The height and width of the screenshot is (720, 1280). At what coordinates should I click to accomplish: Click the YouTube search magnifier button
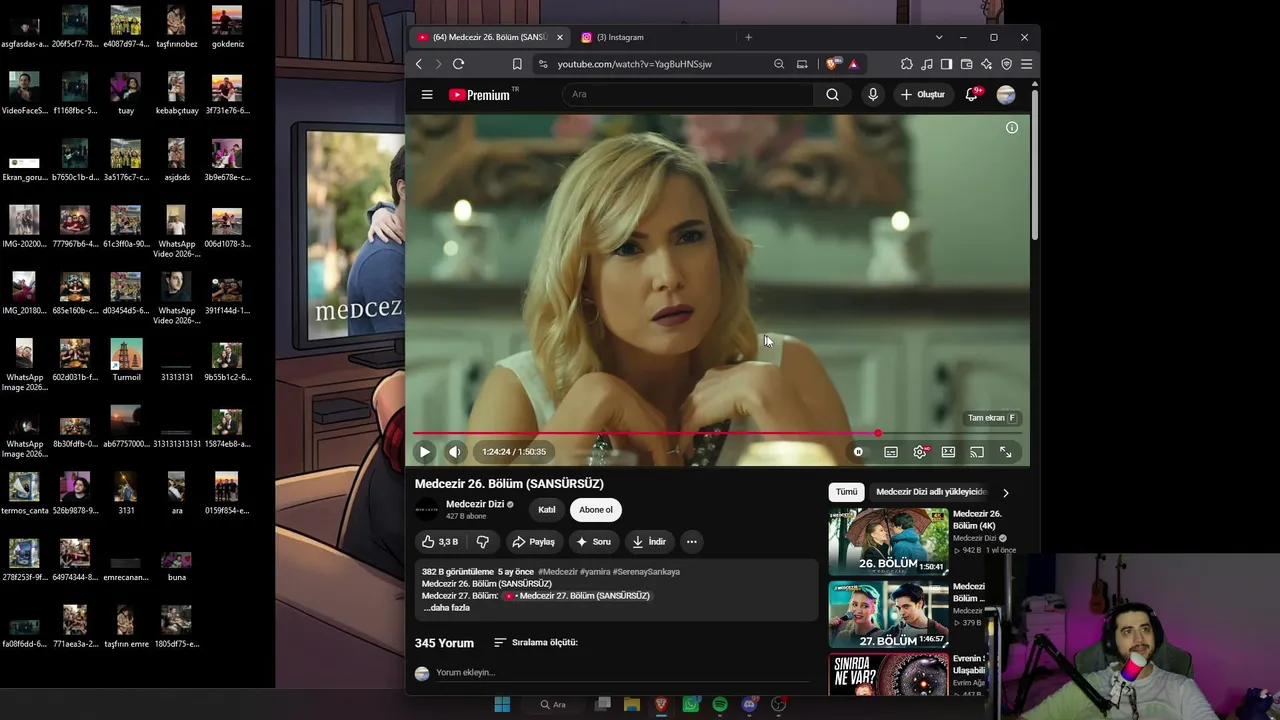(x=832, y=95)
